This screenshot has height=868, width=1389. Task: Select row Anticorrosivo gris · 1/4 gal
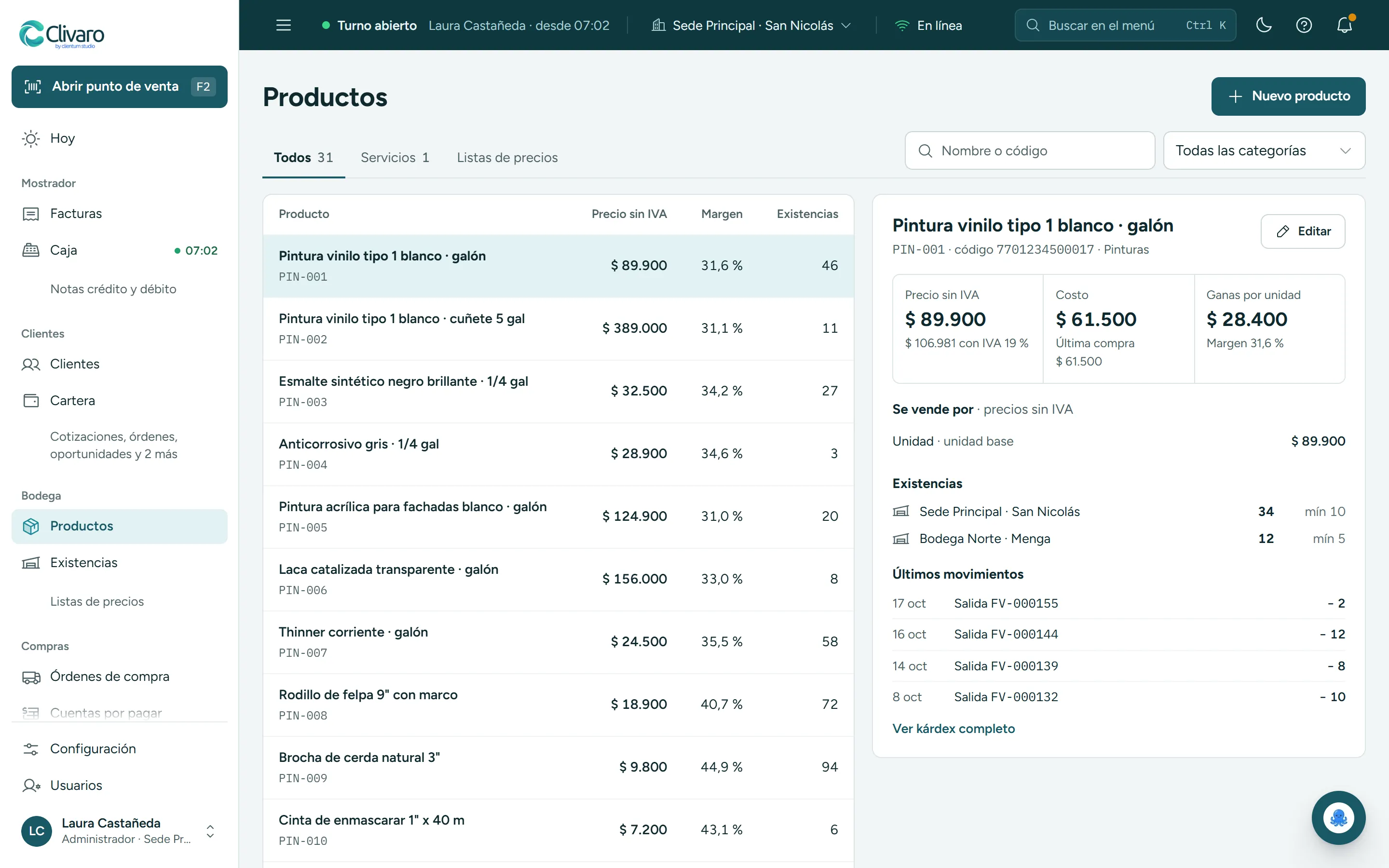click(x=558, y=453)
